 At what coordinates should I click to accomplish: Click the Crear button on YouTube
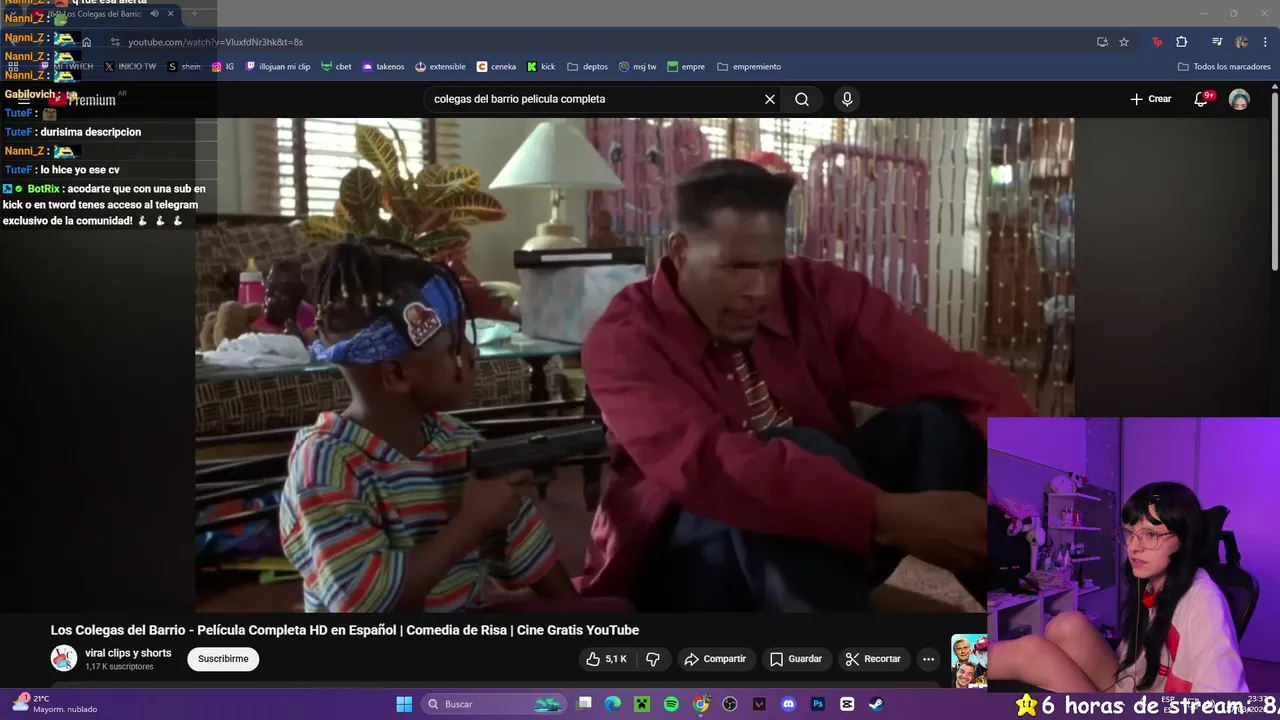[x=1150, y=99]
